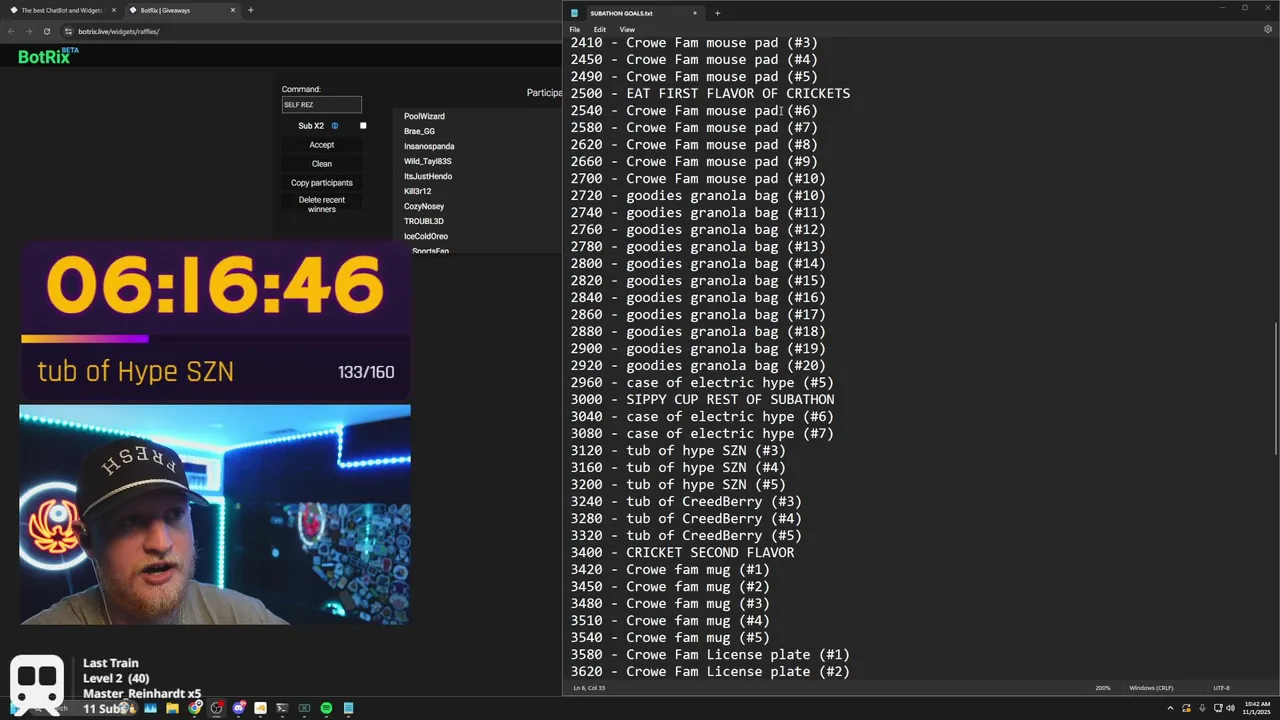The image size is (1280, 720).
Task: Click Sub X2 info icon
Action: click(x=335, y=126)
